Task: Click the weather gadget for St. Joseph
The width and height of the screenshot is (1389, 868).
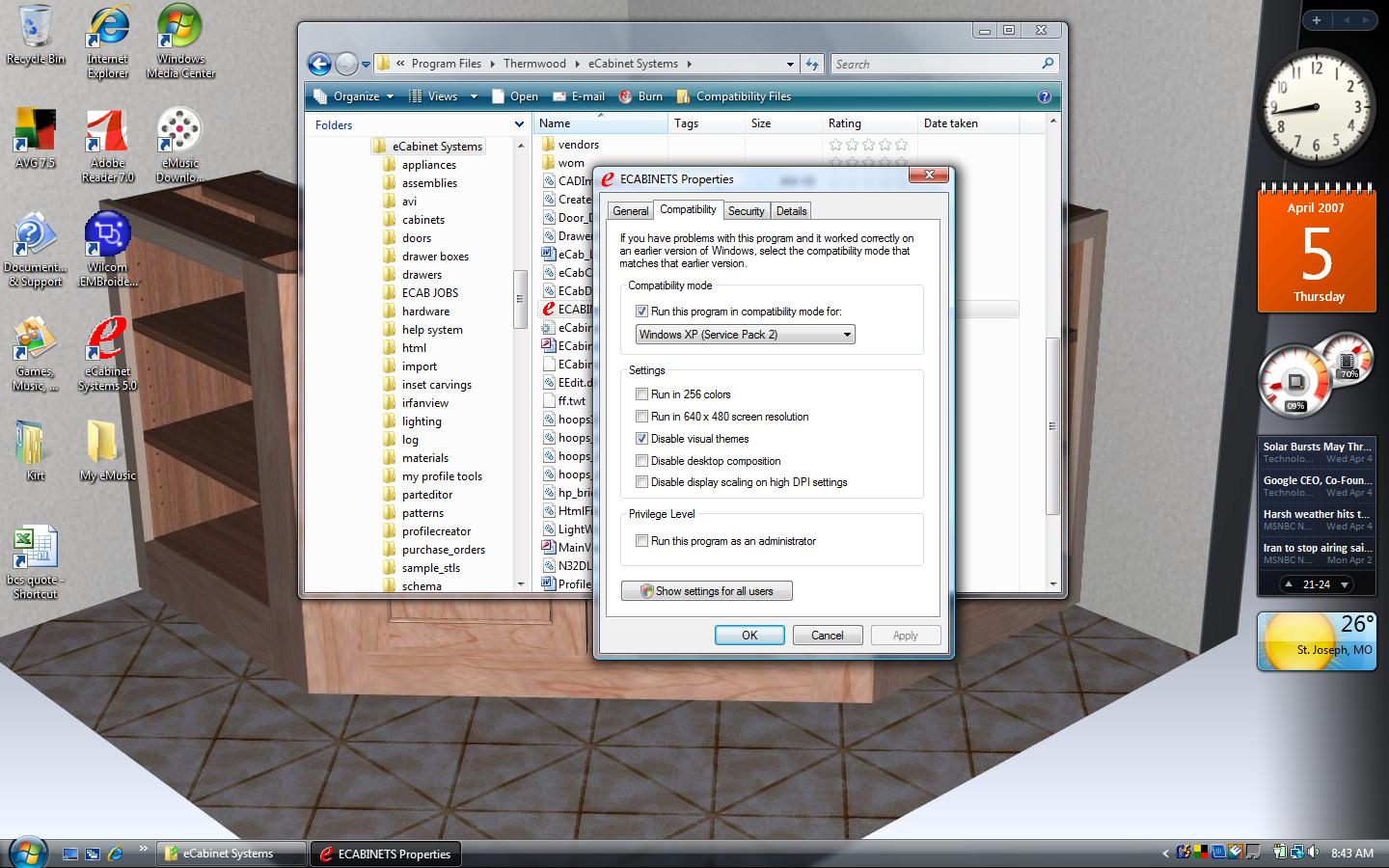Action: [1317, 640]
